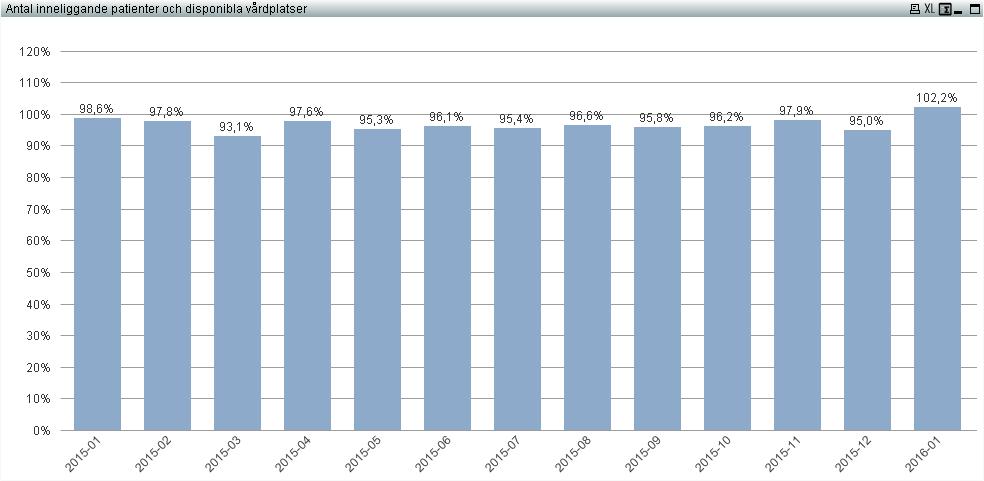The height and width of the screenshot is (481, 984).
Task: Click the 2015-10 axis label
Action: pos(712,455)
